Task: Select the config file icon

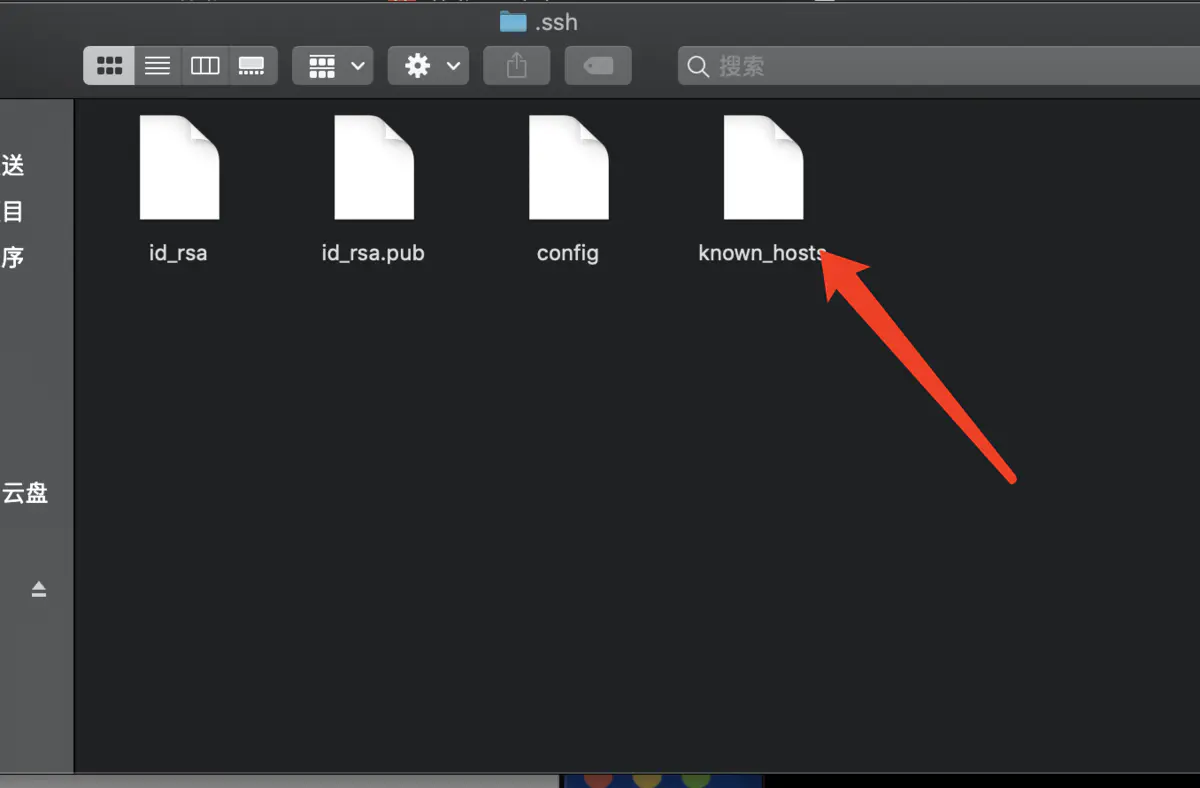Action: point(568,167)
